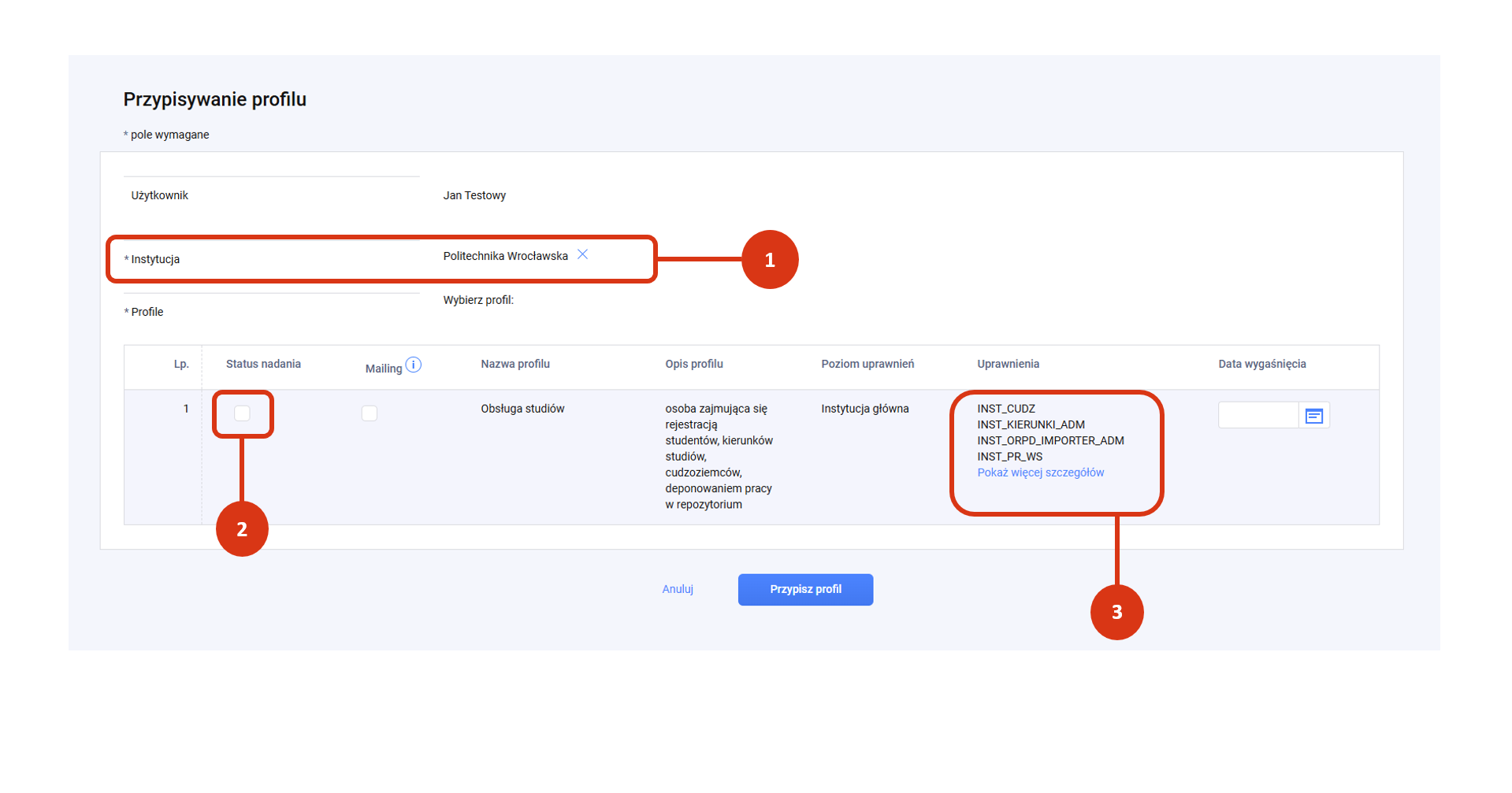Open Pokaż więcej szczegółów link

[1040, 472]
